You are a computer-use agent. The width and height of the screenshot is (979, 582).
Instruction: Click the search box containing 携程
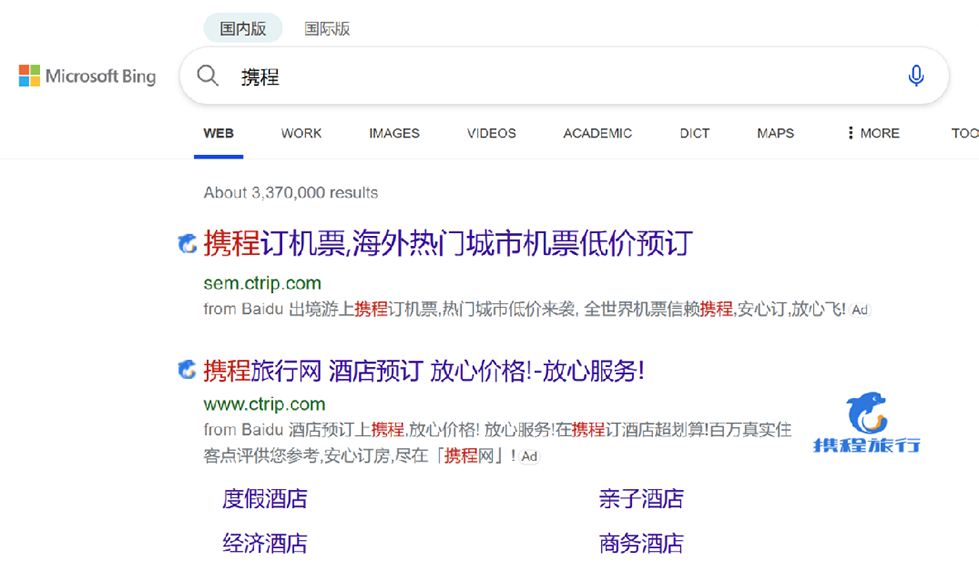560,77
